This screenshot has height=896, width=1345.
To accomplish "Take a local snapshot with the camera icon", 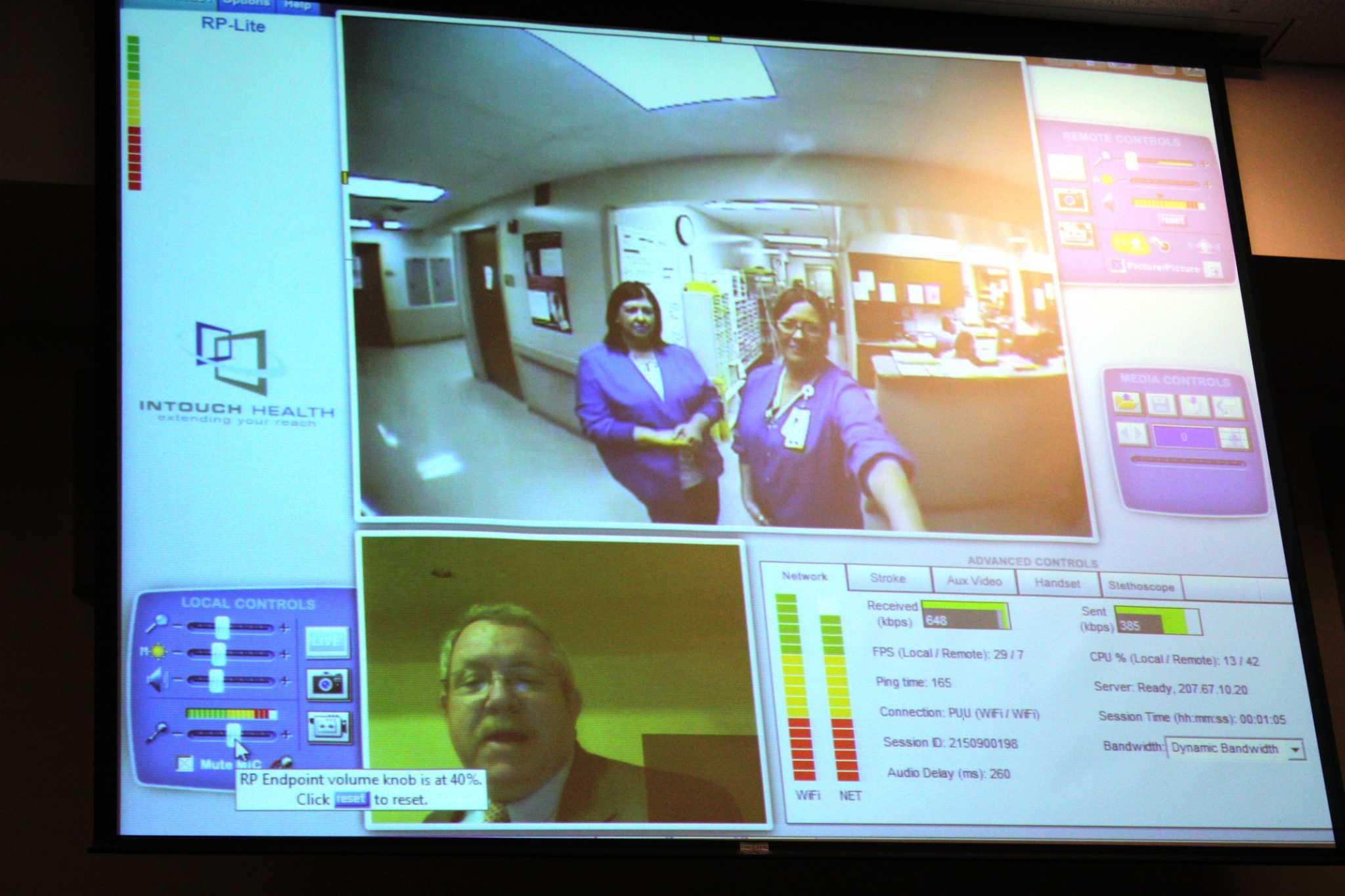I will click(x=327, y=684).
